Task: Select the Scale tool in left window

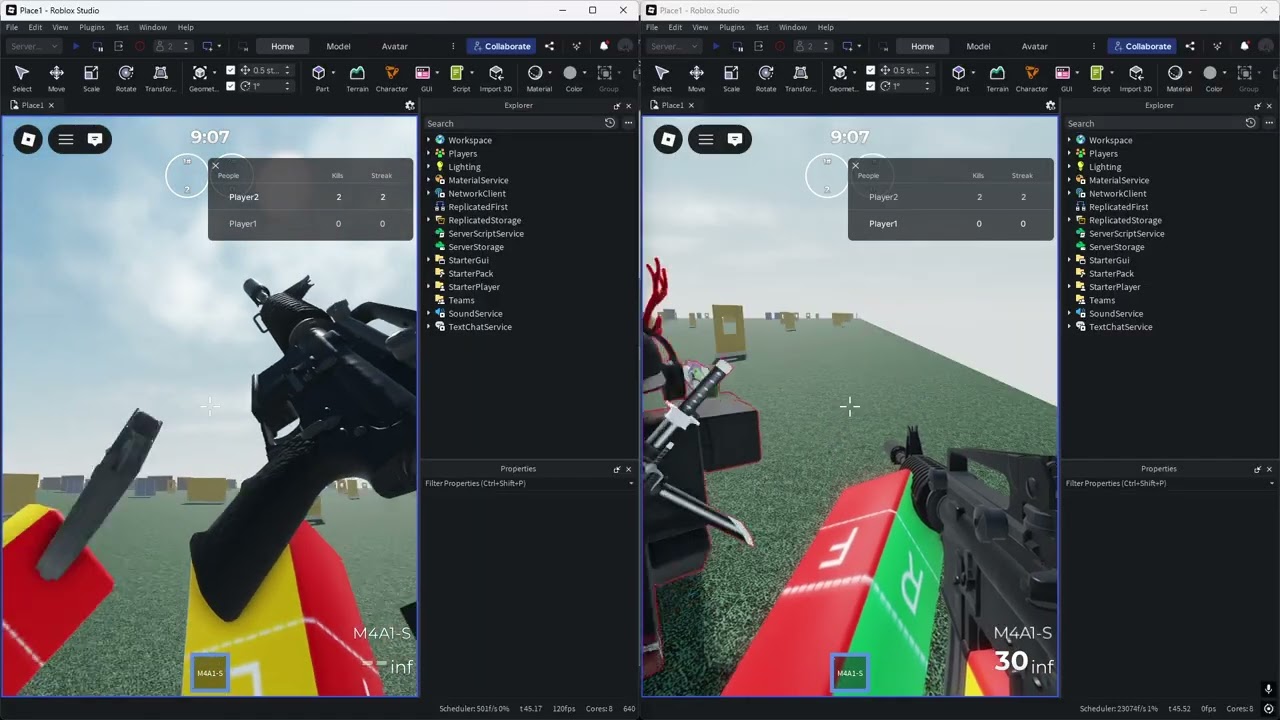Action: [x=91, y=78]
